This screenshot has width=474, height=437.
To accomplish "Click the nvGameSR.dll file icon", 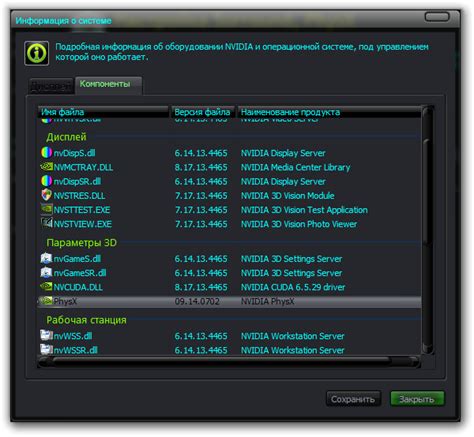I will click(46, 272).
